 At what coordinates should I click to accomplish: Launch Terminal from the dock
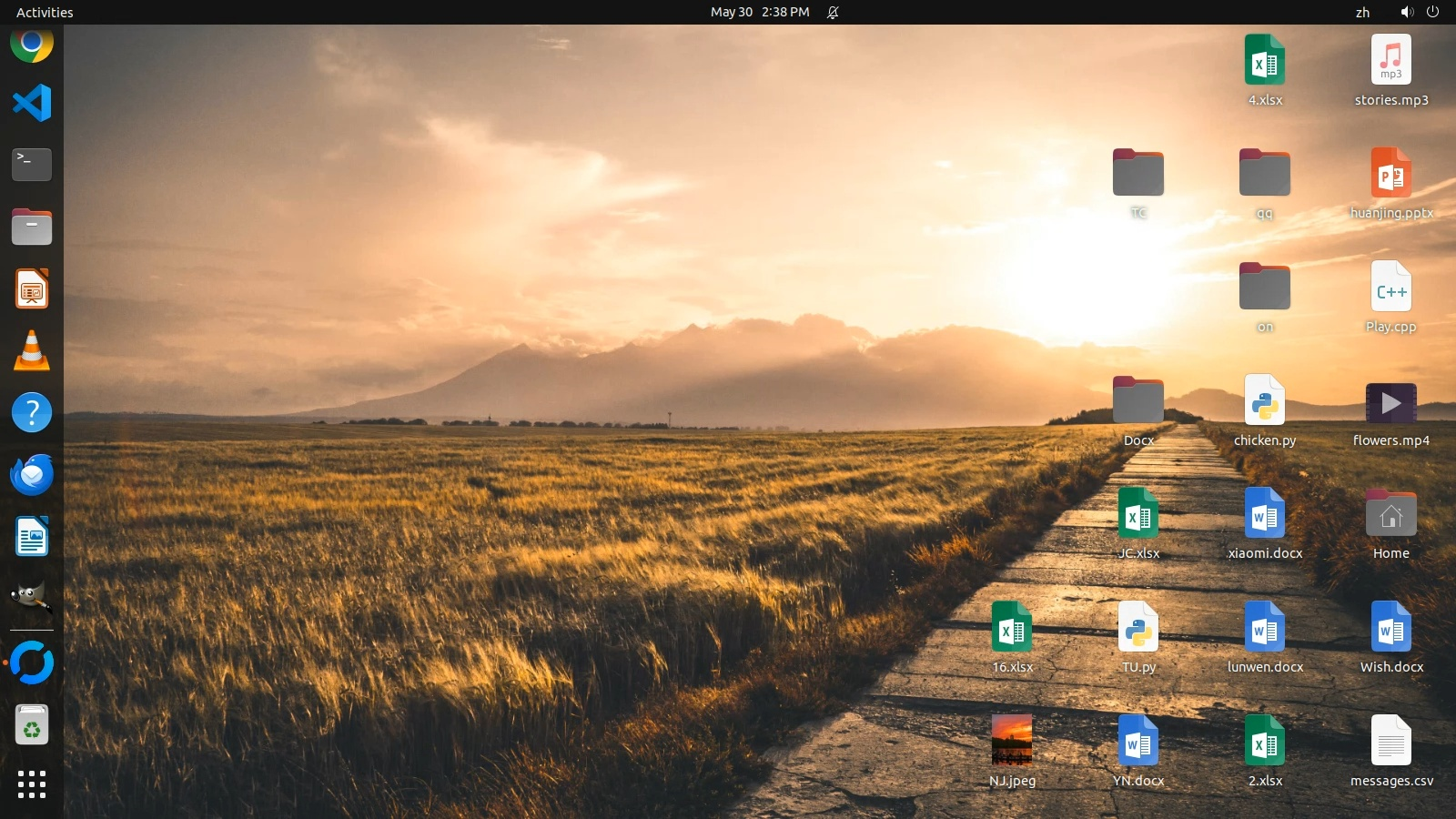point(32,165)
